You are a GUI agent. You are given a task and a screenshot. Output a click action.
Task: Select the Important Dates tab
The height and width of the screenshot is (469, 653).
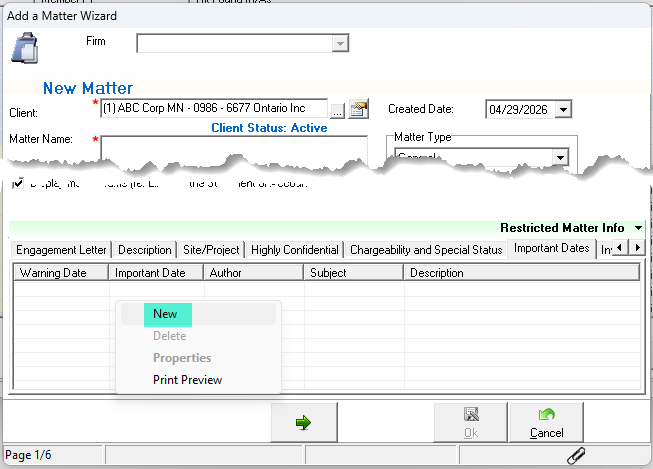tap(551, 249)
